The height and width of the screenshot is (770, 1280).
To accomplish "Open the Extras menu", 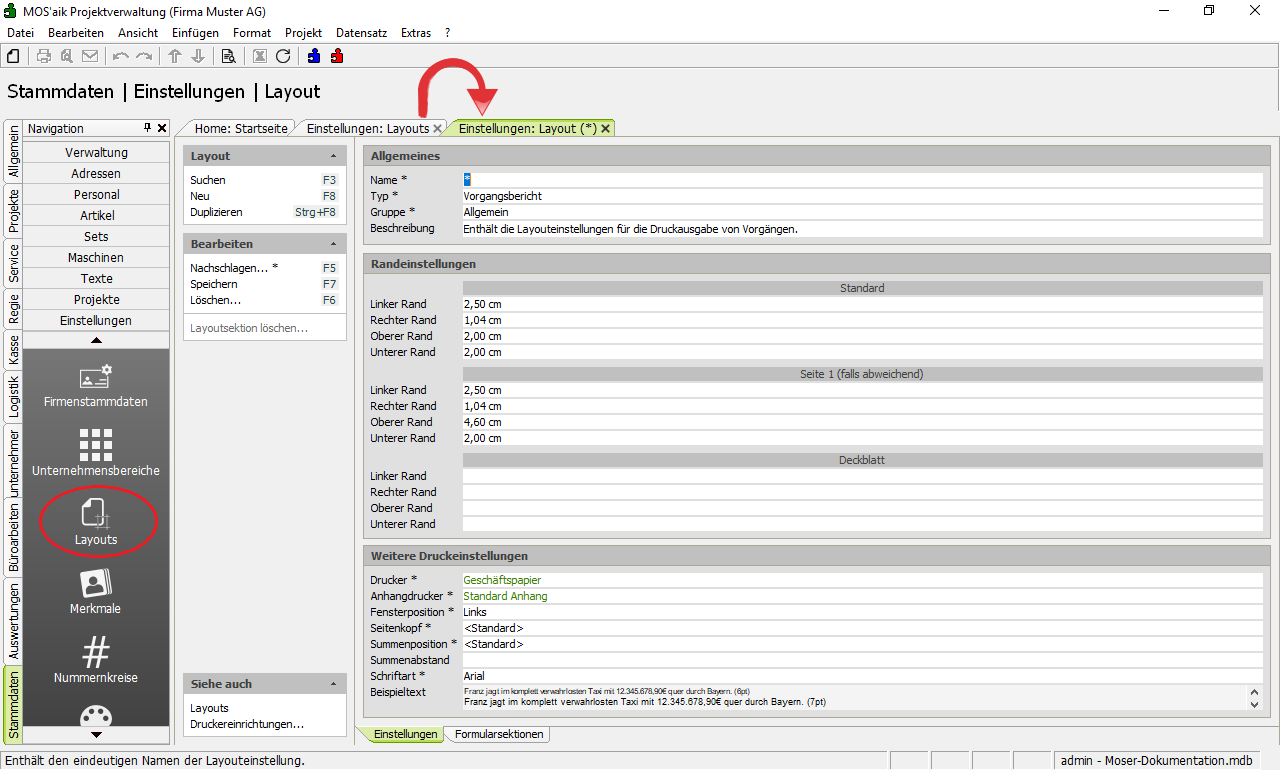I will tap(416, 33).
